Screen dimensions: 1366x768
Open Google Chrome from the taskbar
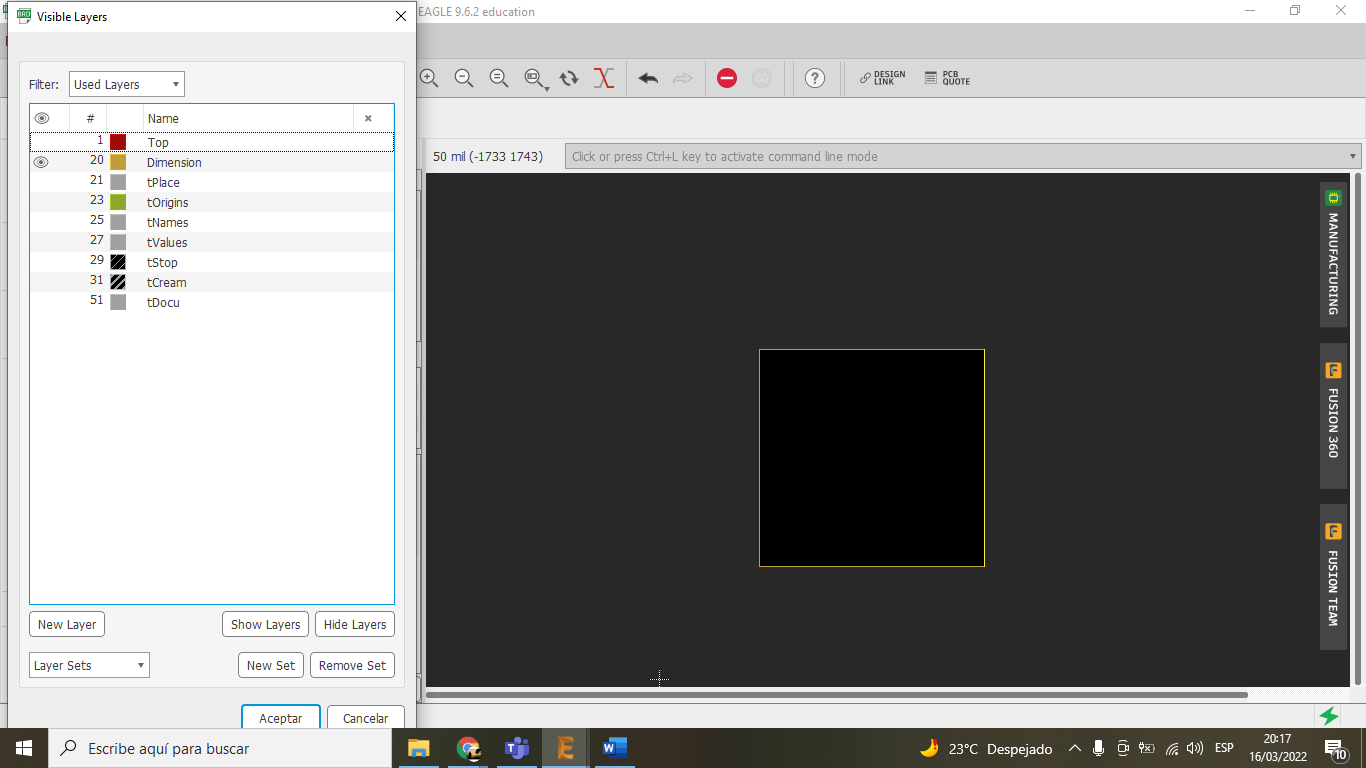(x=468, y=748)
